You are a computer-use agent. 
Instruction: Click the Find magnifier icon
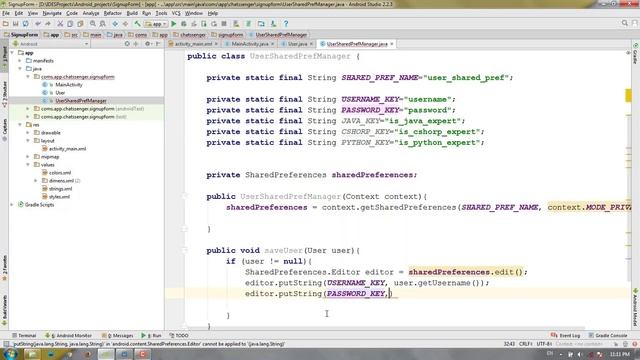(93, 24)
